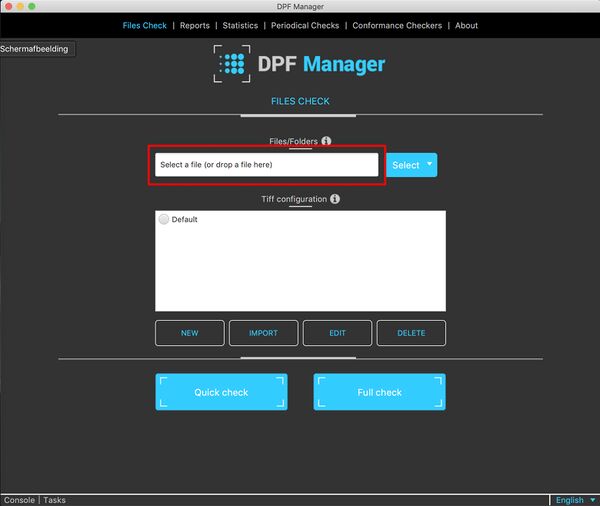The height and width of the screenshot is (506, 600).
Task: Click the IMPORT configuration button
Action: [x=263, y=333]
